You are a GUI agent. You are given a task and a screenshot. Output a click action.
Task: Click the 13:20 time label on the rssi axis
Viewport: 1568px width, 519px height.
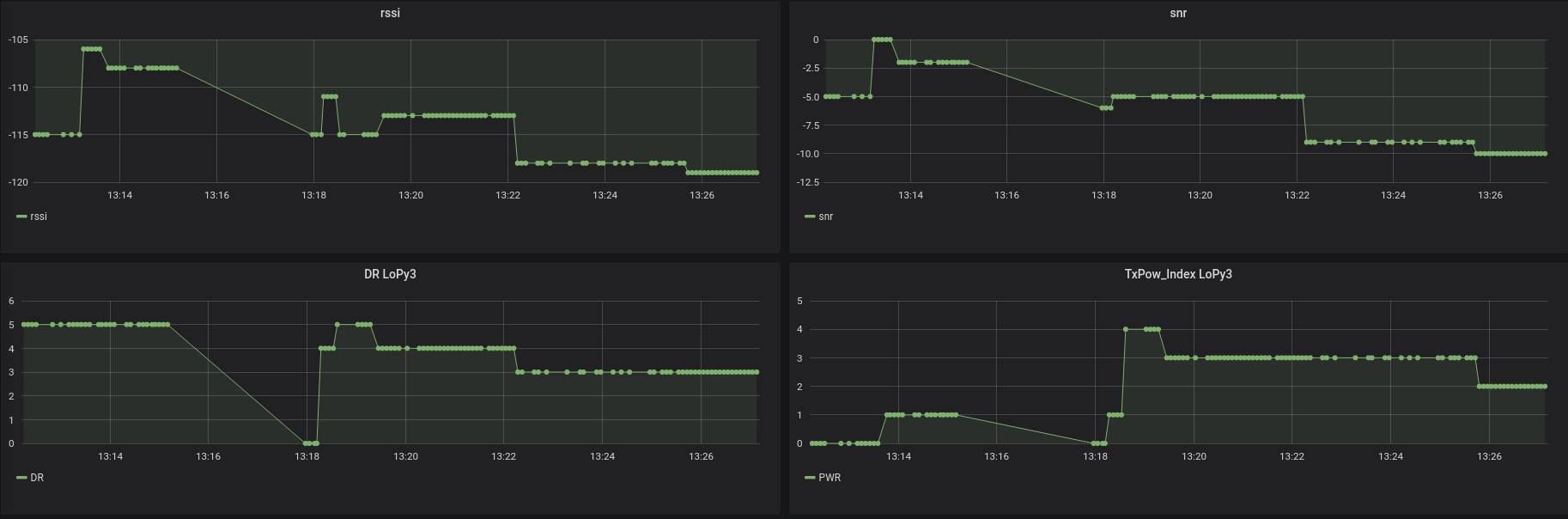(410, 195)
